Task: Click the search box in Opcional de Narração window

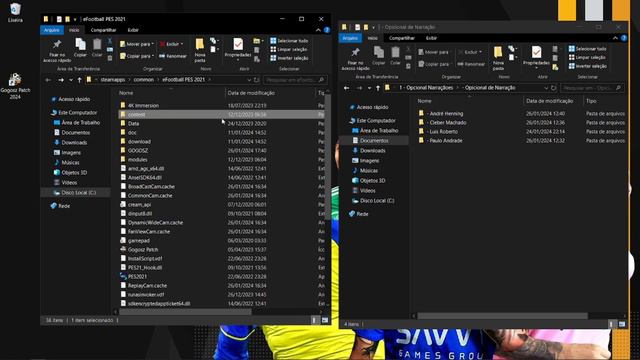Action: coord(593,88)
